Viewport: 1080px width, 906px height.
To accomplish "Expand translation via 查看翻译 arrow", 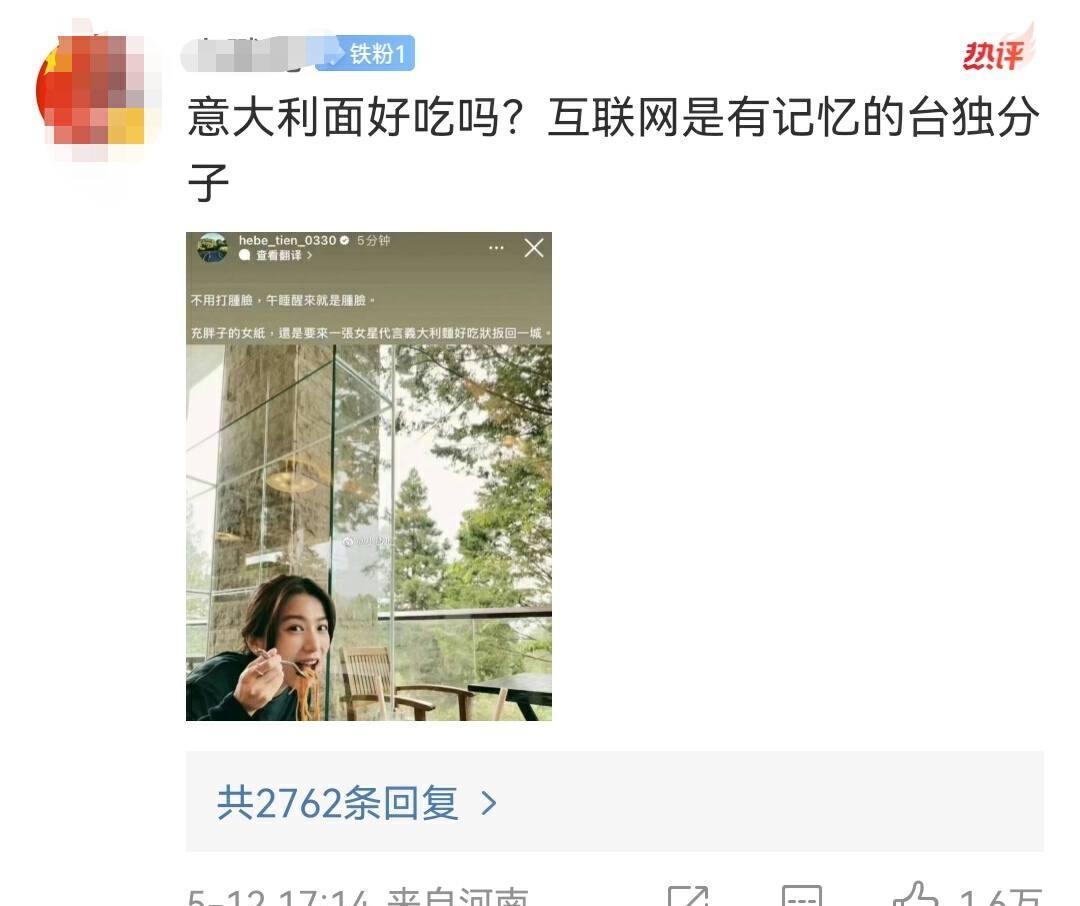I will pyautogui.click(x=309, y=256).
